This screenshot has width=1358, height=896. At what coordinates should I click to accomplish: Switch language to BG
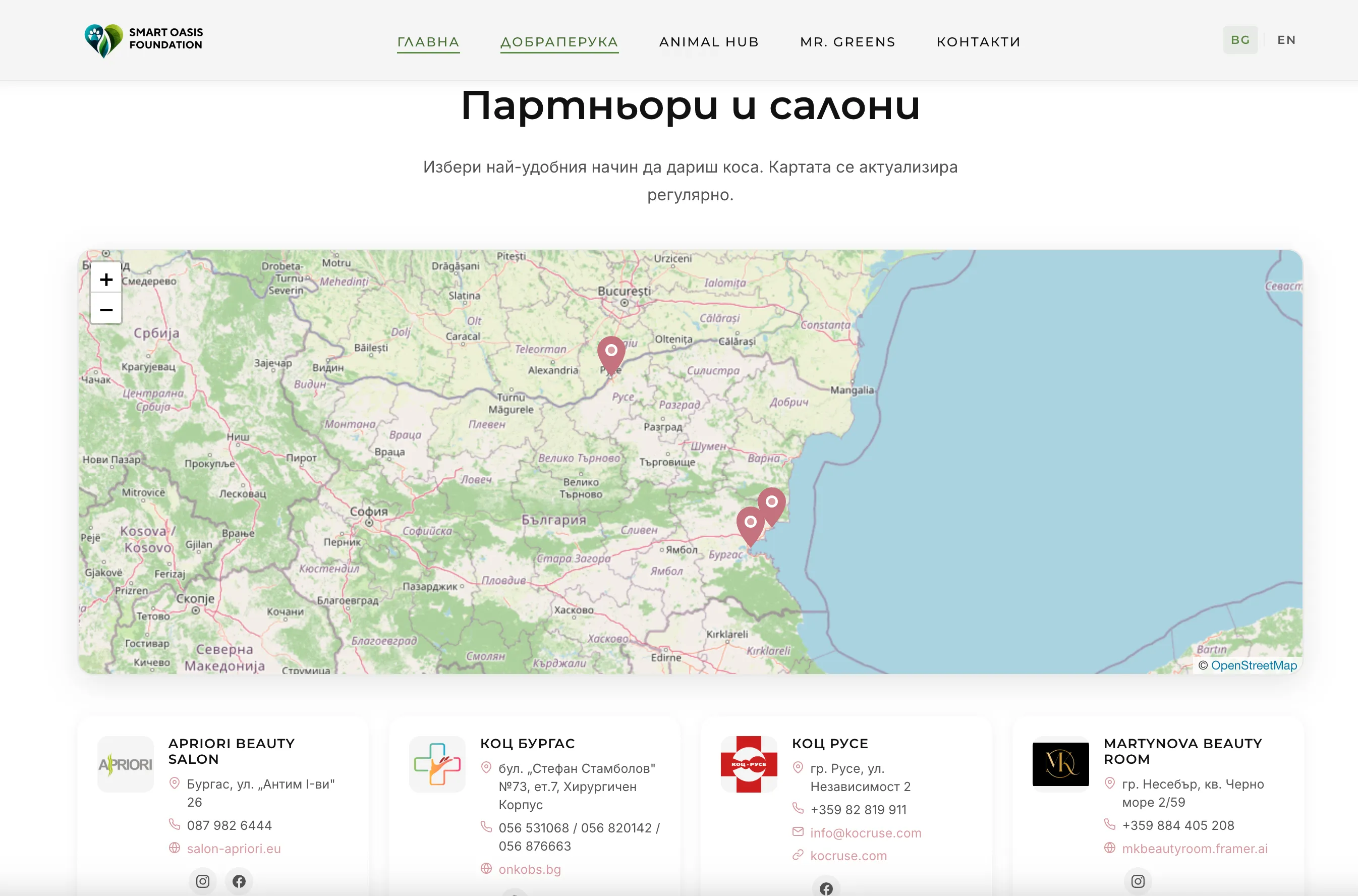pyautogui.click(x=1240, y=40)
